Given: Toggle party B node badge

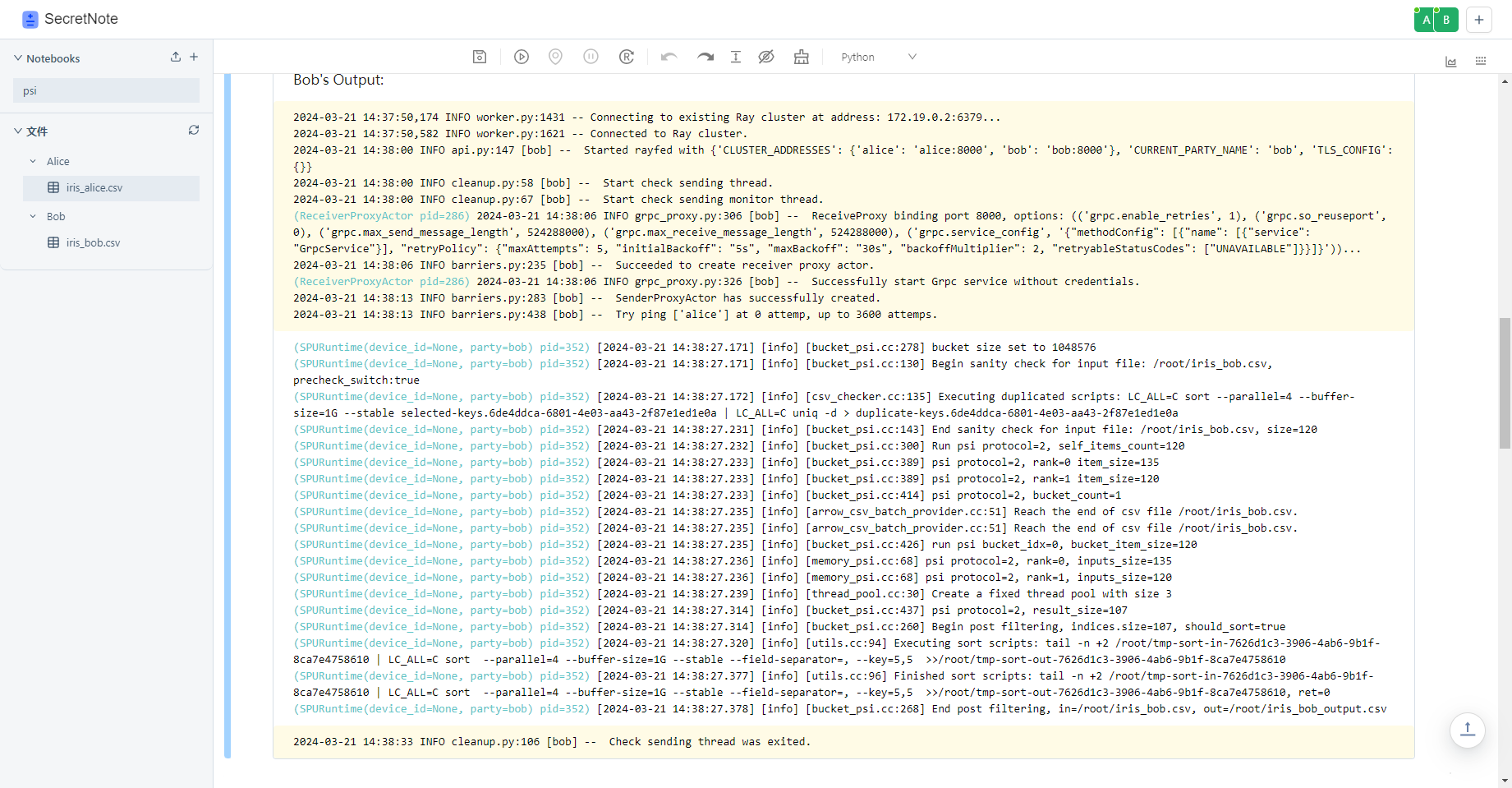Looking at the screenshot, I should [x=1446, y=20].
